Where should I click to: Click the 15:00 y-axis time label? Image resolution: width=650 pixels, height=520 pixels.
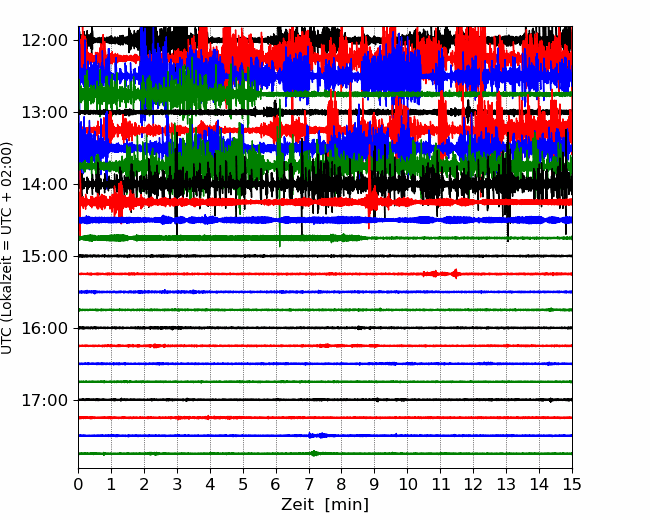pos(44,256)
